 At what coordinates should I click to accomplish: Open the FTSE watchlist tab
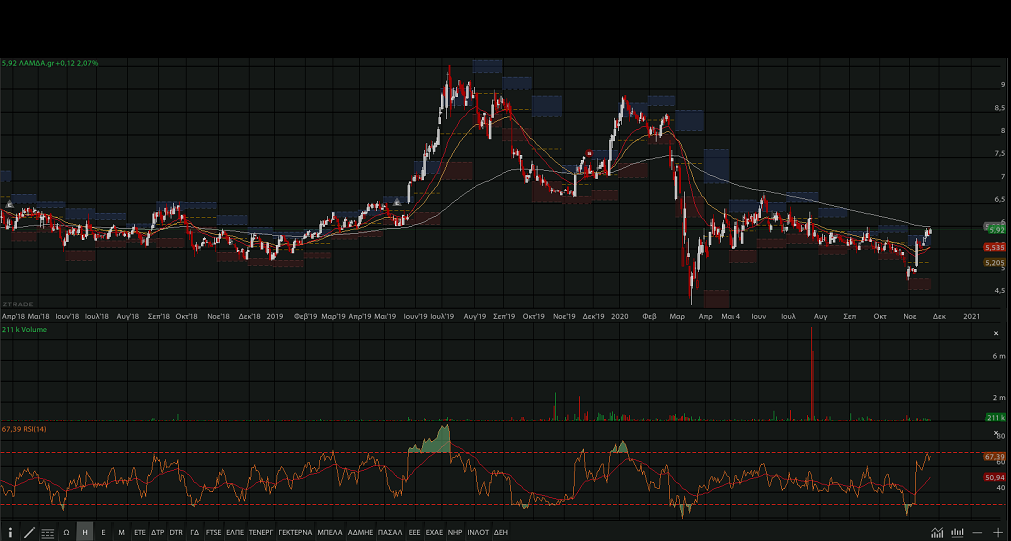point(213,532)
